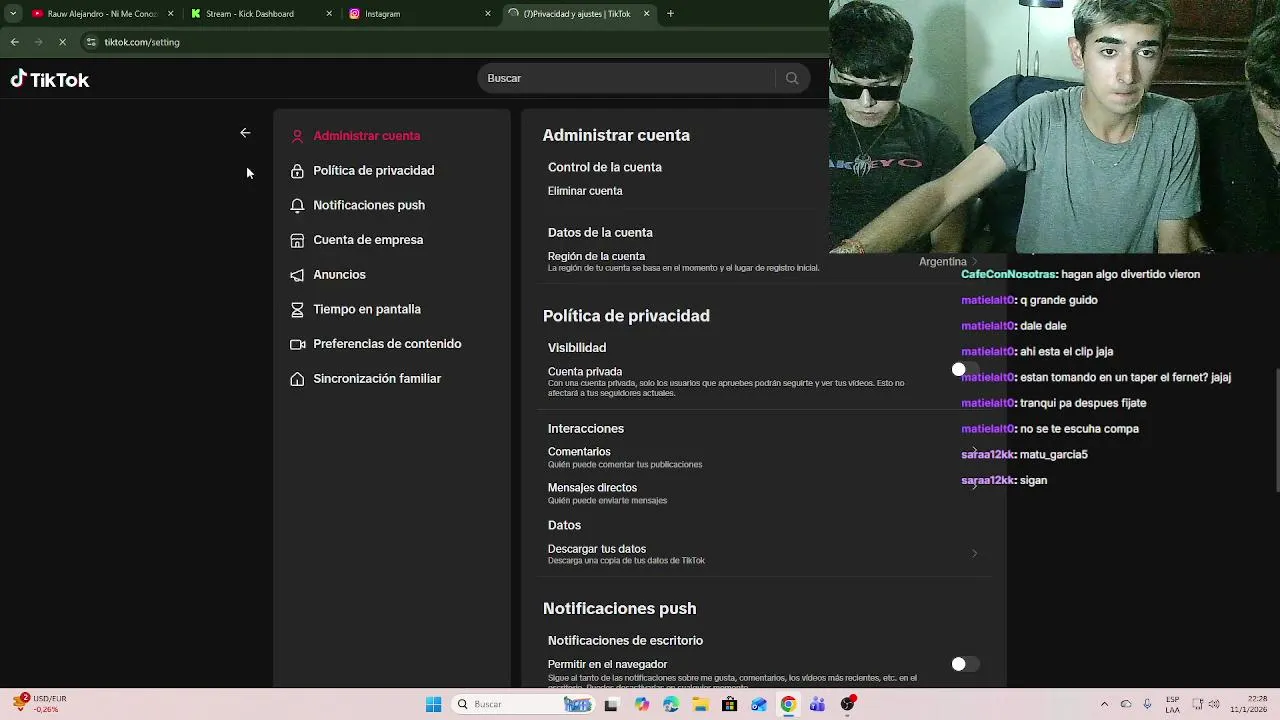The width and height of the screenshot is (1280, 720).
Task: Toggle the Cuenta privada switch
Action: 965,370
